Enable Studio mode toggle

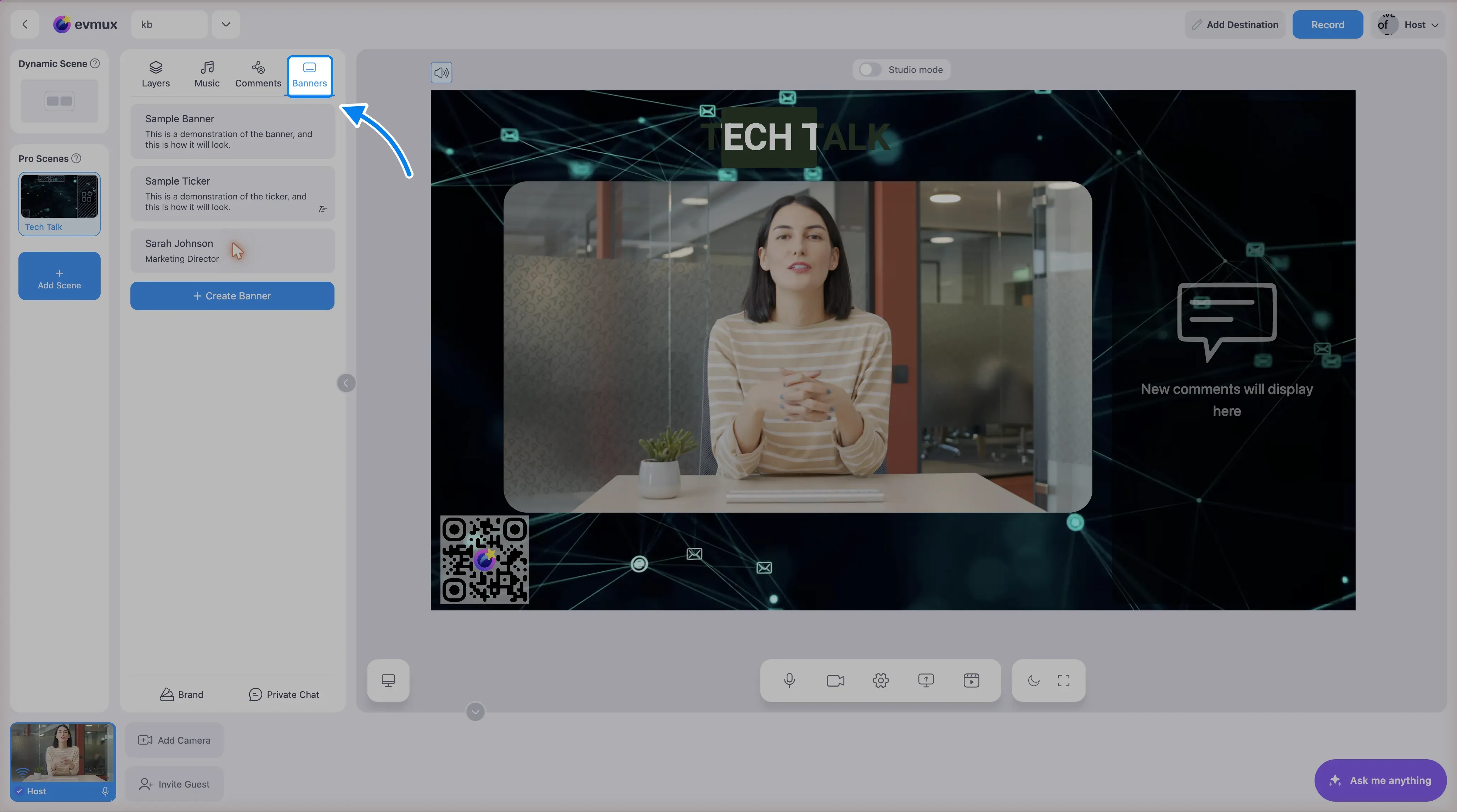coord(869,69)
